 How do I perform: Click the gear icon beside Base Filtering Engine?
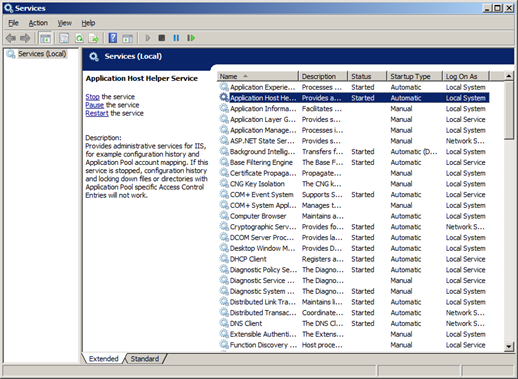(224, 162)
